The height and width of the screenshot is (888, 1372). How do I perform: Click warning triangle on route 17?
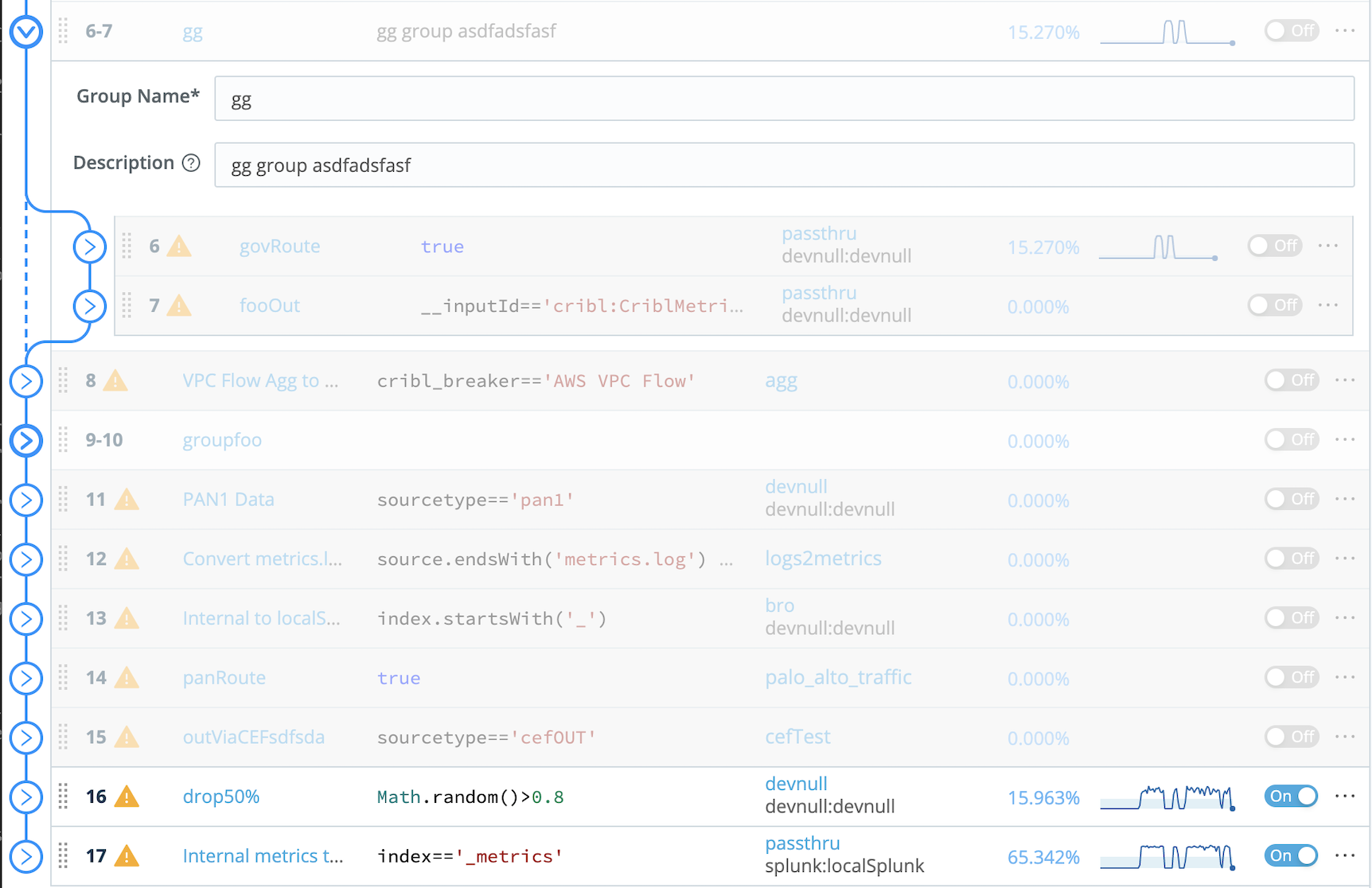pos(127,856)
